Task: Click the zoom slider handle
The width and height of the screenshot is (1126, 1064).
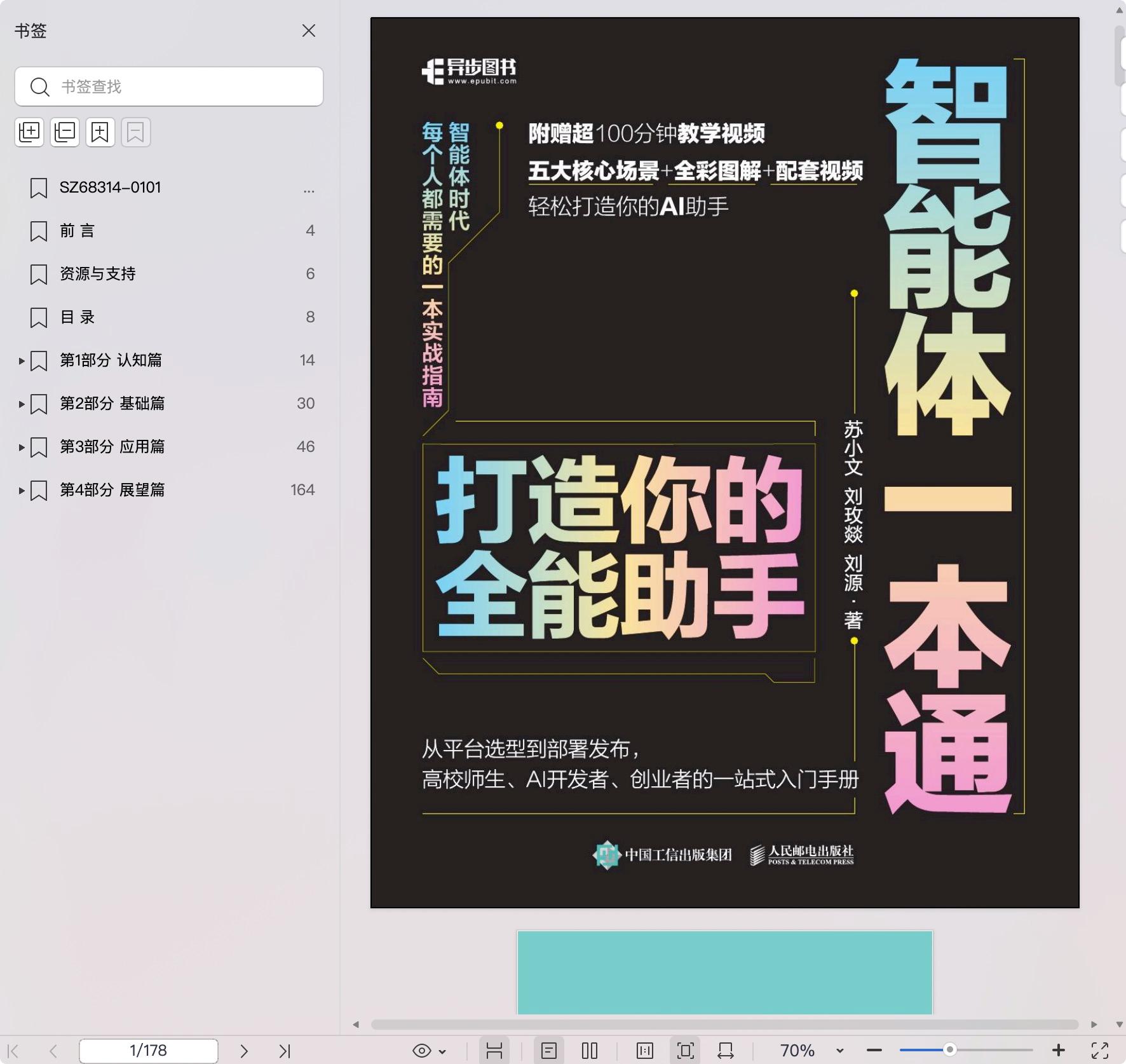Action: [x=949, y=1049]
